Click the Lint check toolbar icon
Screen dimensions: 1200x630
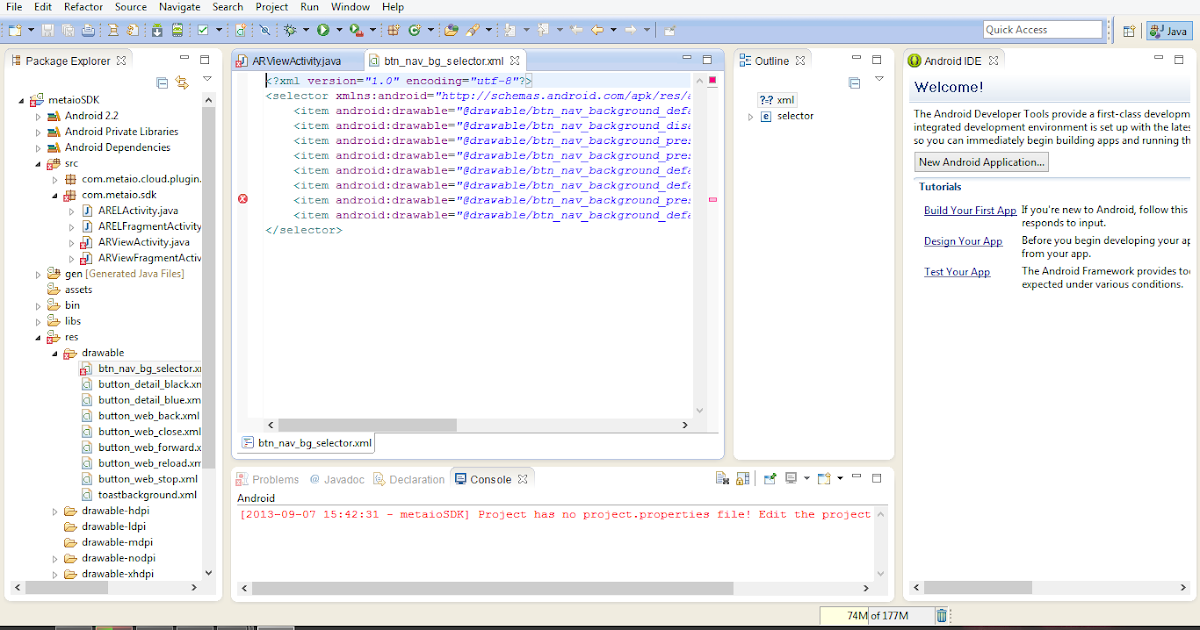203,30
